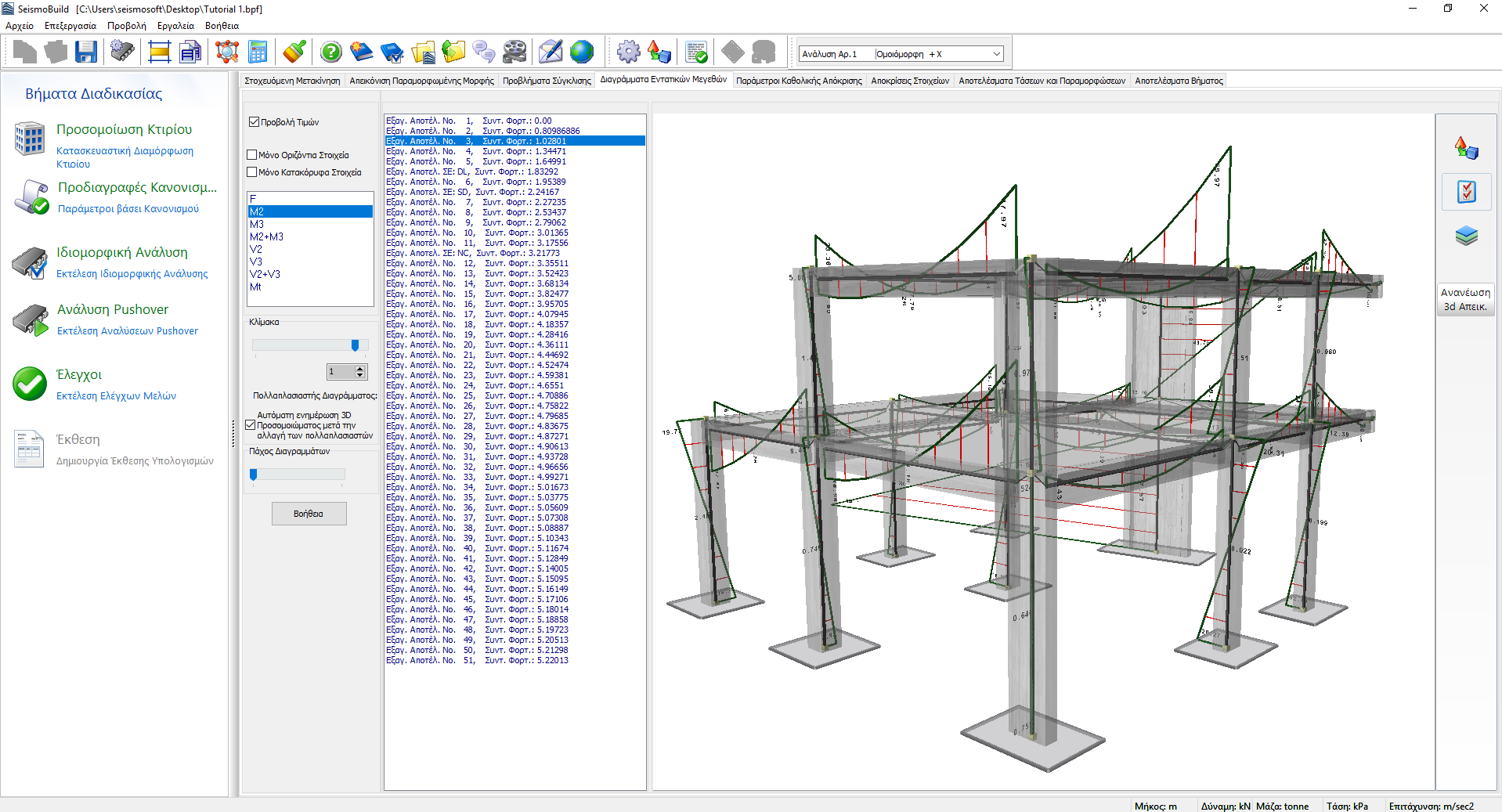Click Ανανέωση 3d Απεικ. button

tap(1465, 299)
